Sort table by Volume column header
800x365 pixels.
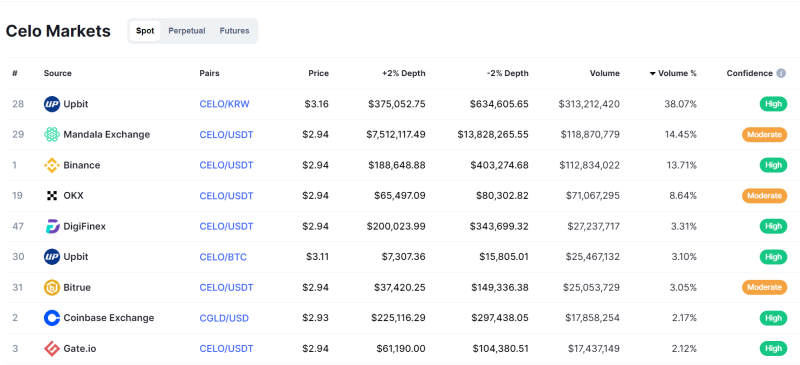click(x=605, y=74)
